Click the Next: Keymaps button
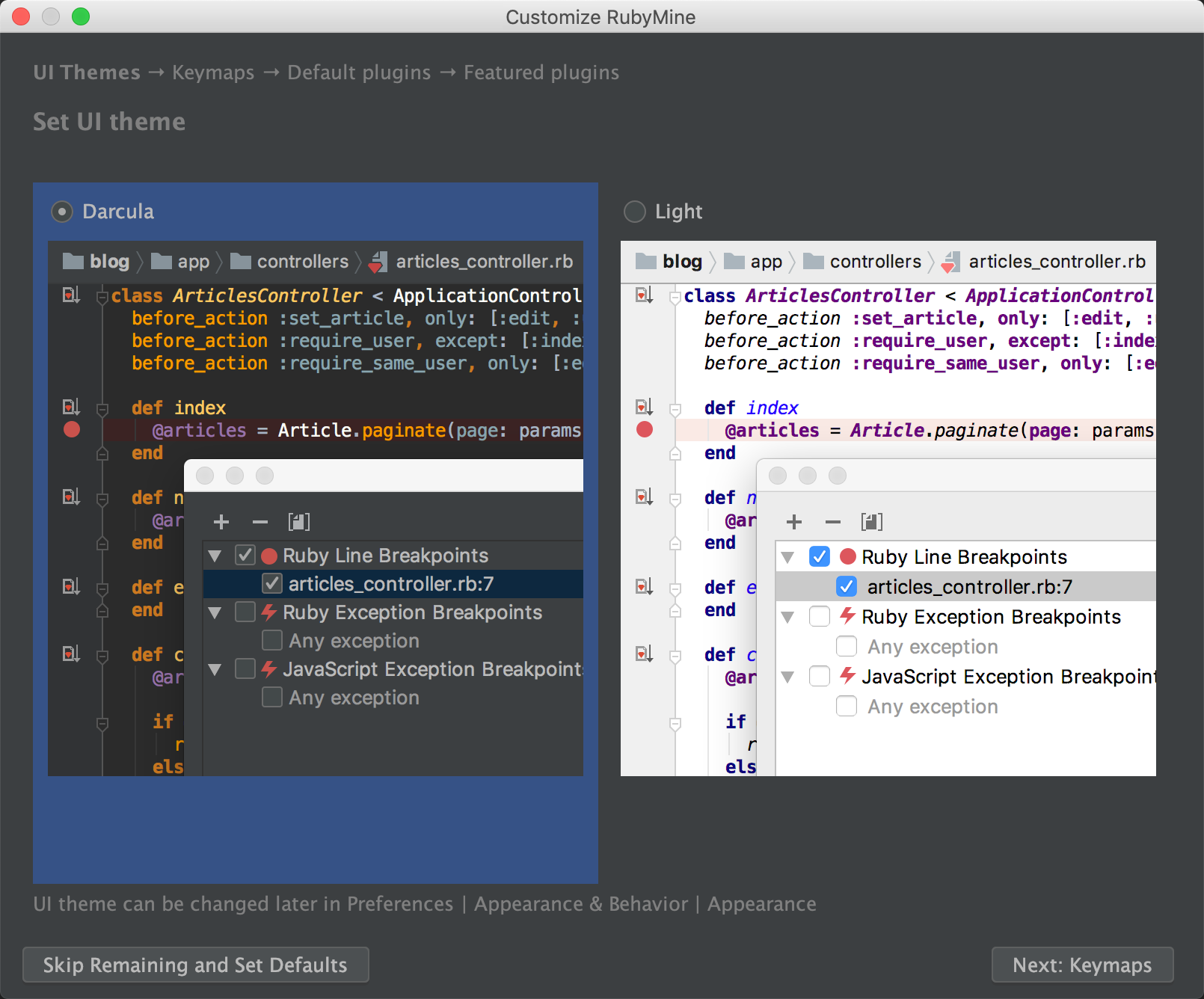 [x=1082, y=965]
